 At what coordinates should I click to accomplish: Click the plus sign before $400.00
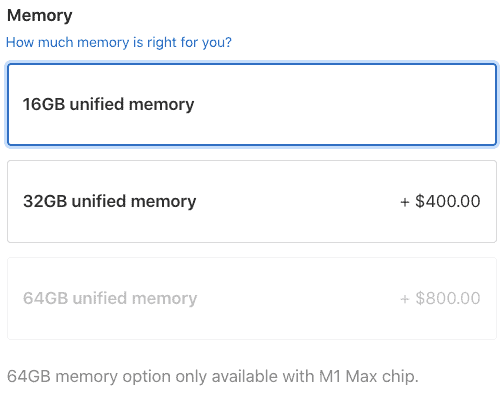point(405,202)
